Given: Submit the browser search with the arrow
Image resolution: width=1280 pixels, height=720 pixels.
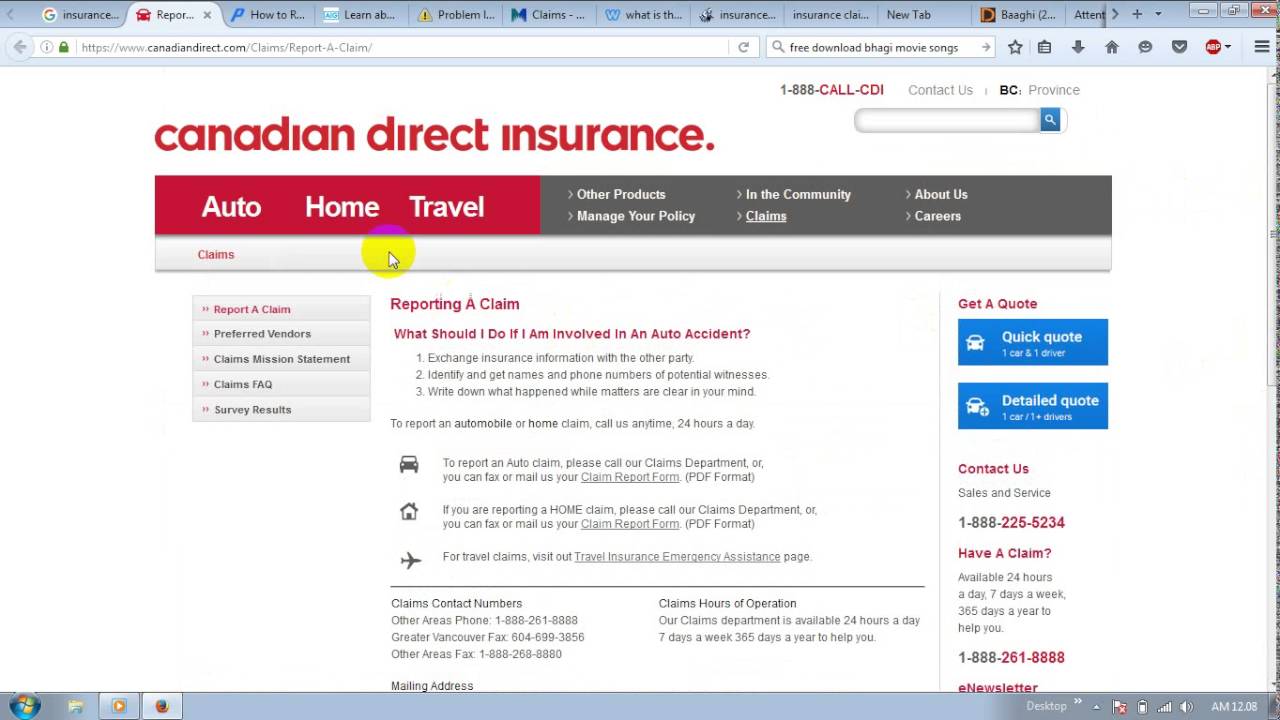Looking at the screenshot, I should pyautogui.click(x=986, y=47).
